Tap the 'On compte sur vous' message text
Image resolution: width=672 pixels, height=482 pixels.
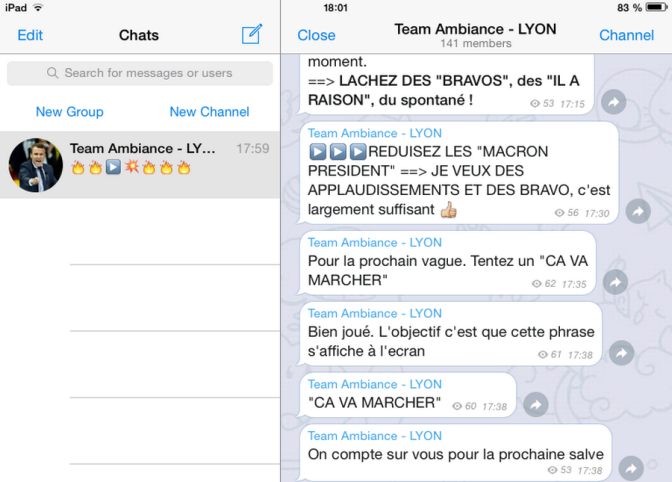point(456,454)
